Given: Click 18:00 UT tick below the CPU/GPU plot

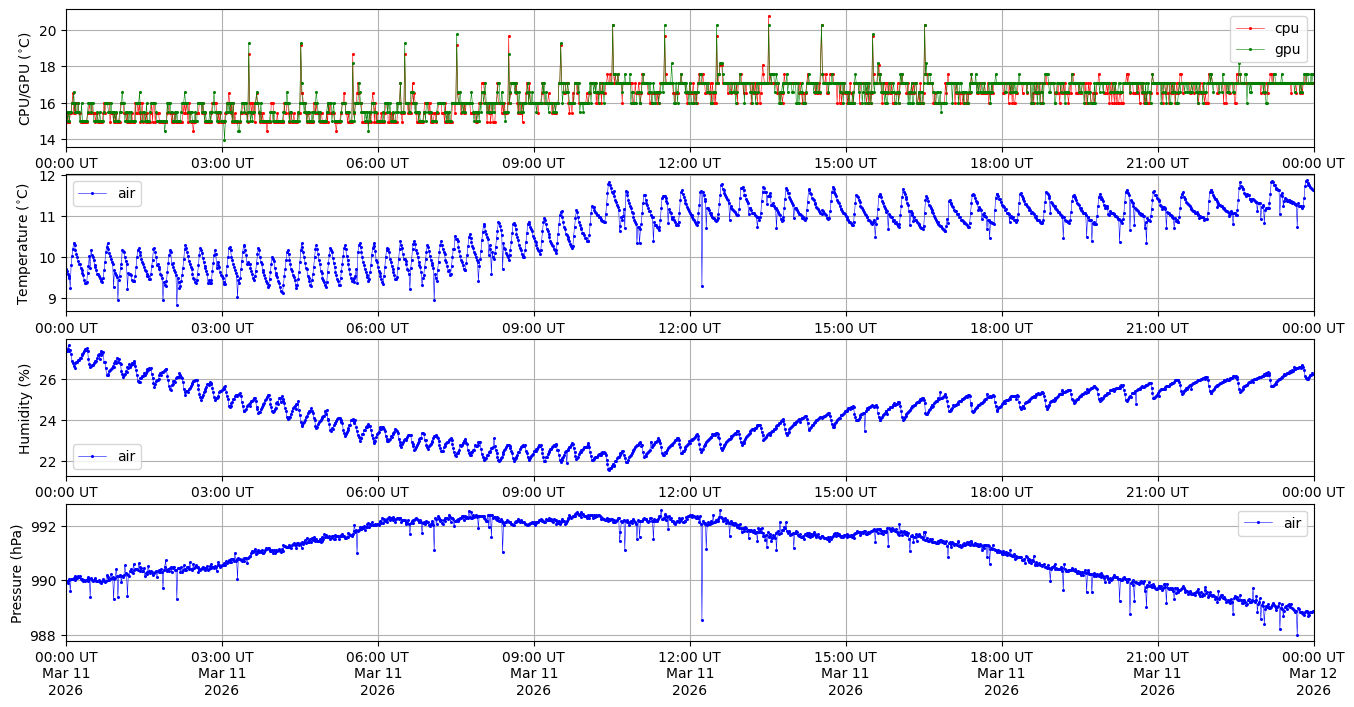Looking at the screenshot, I should click(1001, 163).
